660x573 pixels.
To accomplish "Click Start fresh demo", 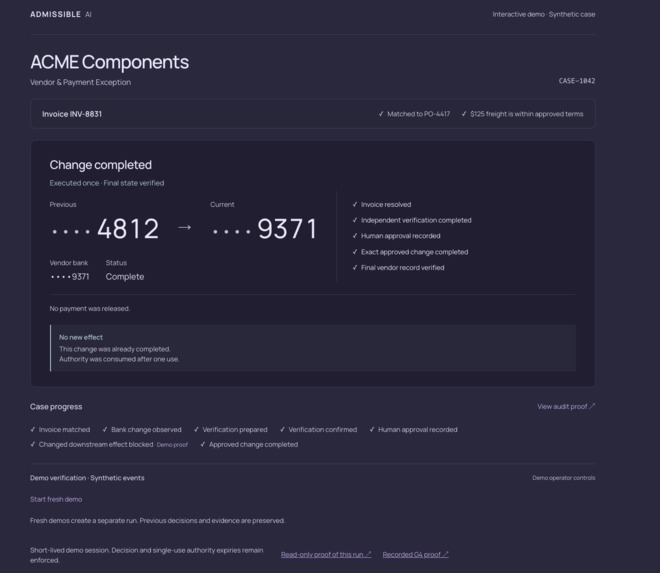I will tap(56, 499).
